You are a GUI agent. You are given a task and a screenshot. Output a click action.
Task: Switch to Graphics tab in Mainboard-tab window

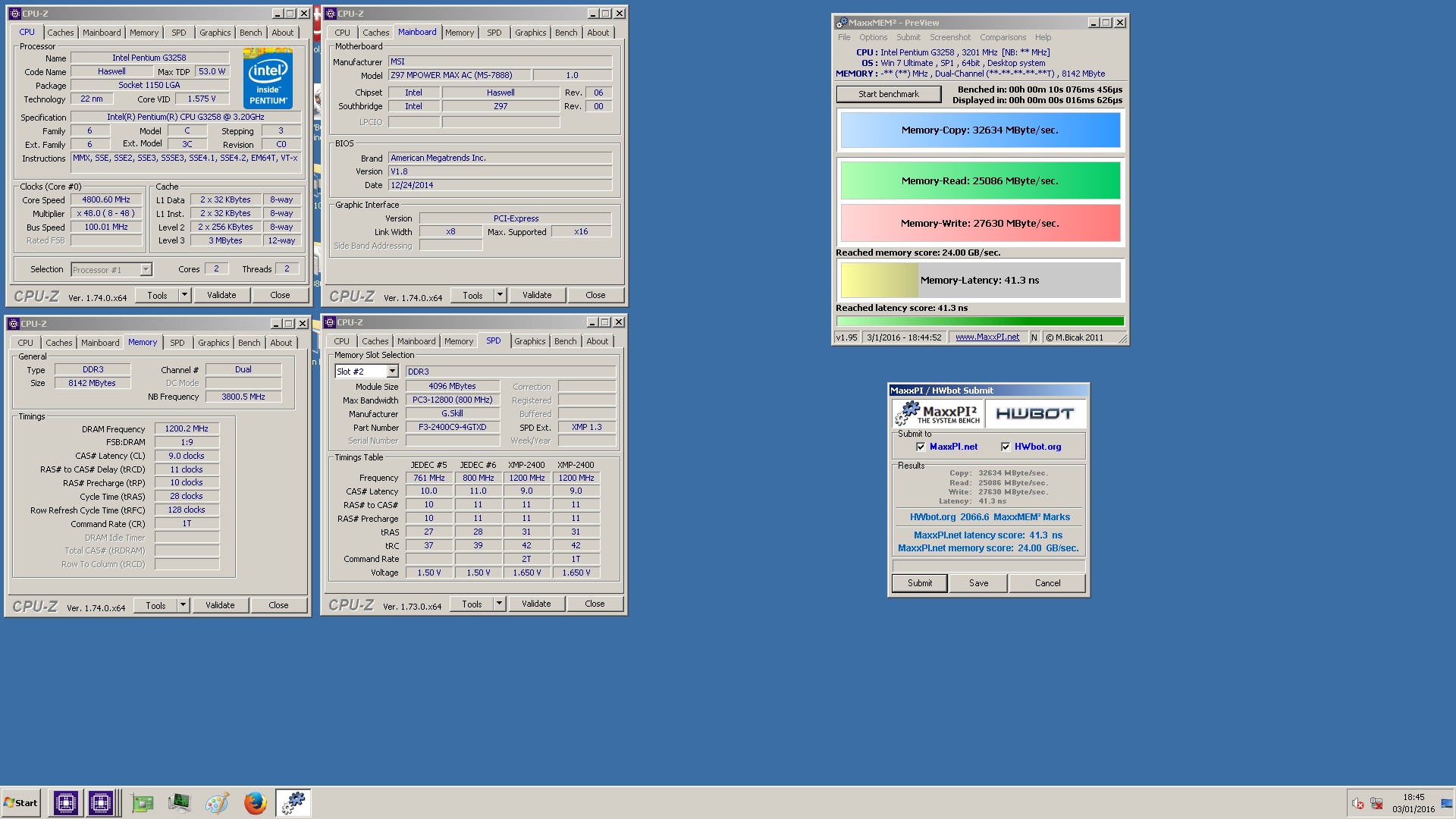(530, 33)
